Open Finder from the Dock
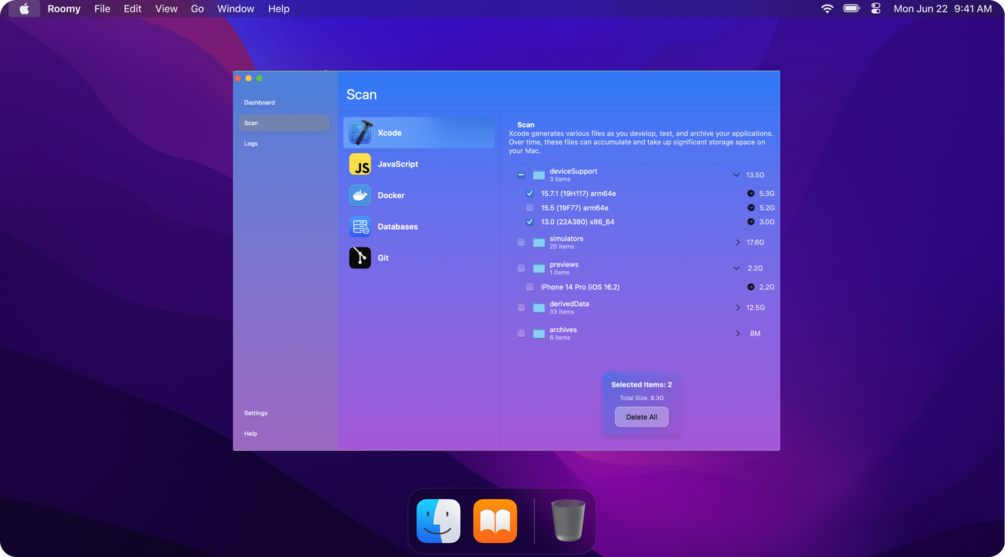Image resolution: width=1005 pixels, height=557 pixels. [x=438, y=521]
